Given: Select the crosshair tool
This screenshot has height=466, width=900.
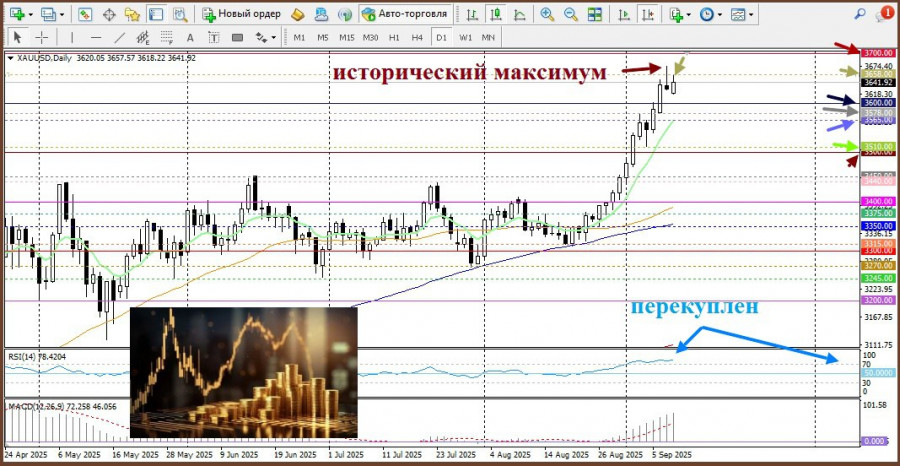Looking at the screenshot, I should (x=43, y=37).
